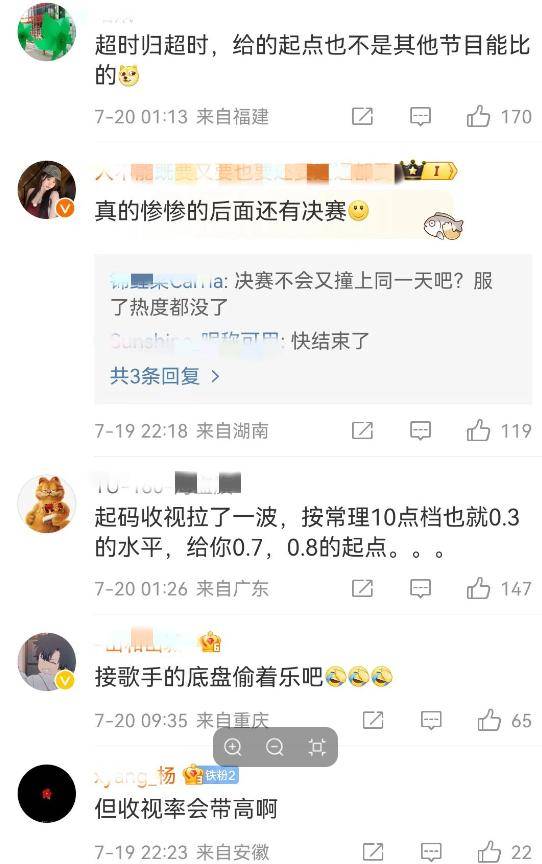Reply to the Guangdong comment from 7-20 01:26
This screenshot has width=542, height=864.
point(420,588)
